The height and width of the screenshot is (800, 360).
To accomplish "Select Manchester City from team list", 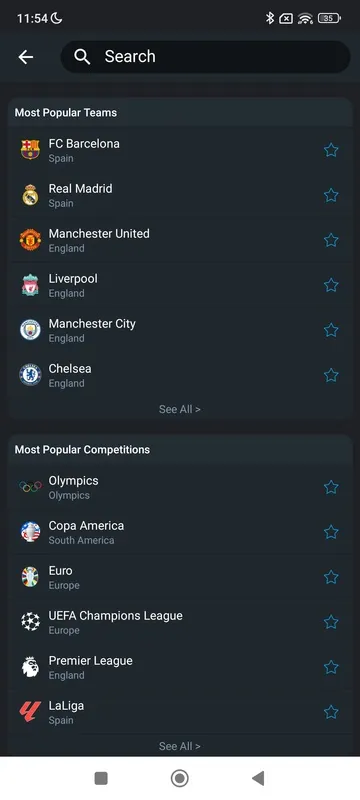I will point(180,330).
